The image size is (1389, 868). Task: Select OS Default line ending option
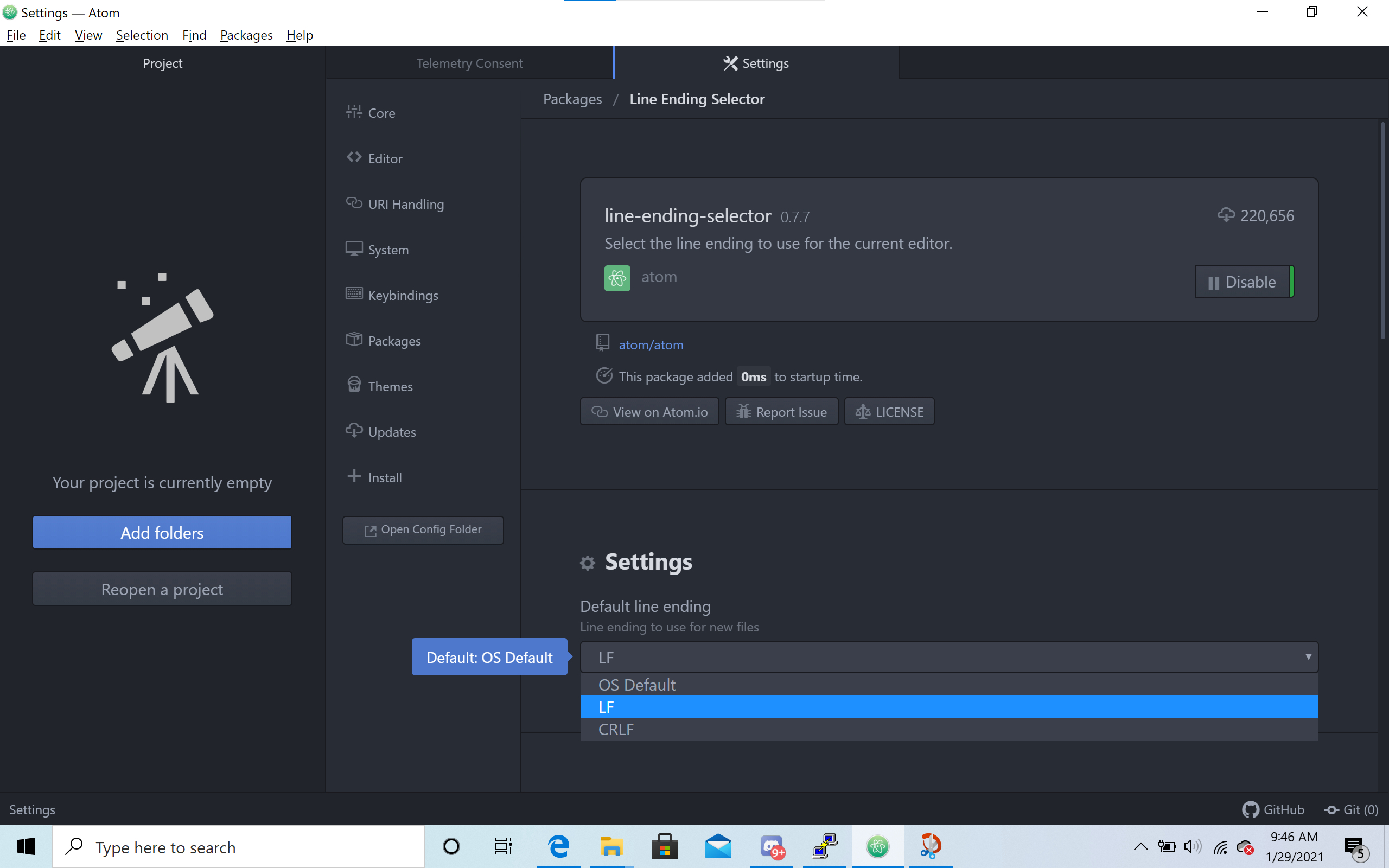pos(950,685)
